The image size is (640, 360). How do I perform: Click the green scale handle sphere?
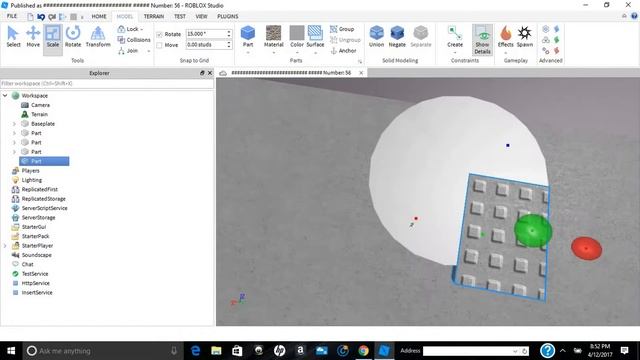click(533, 231)
